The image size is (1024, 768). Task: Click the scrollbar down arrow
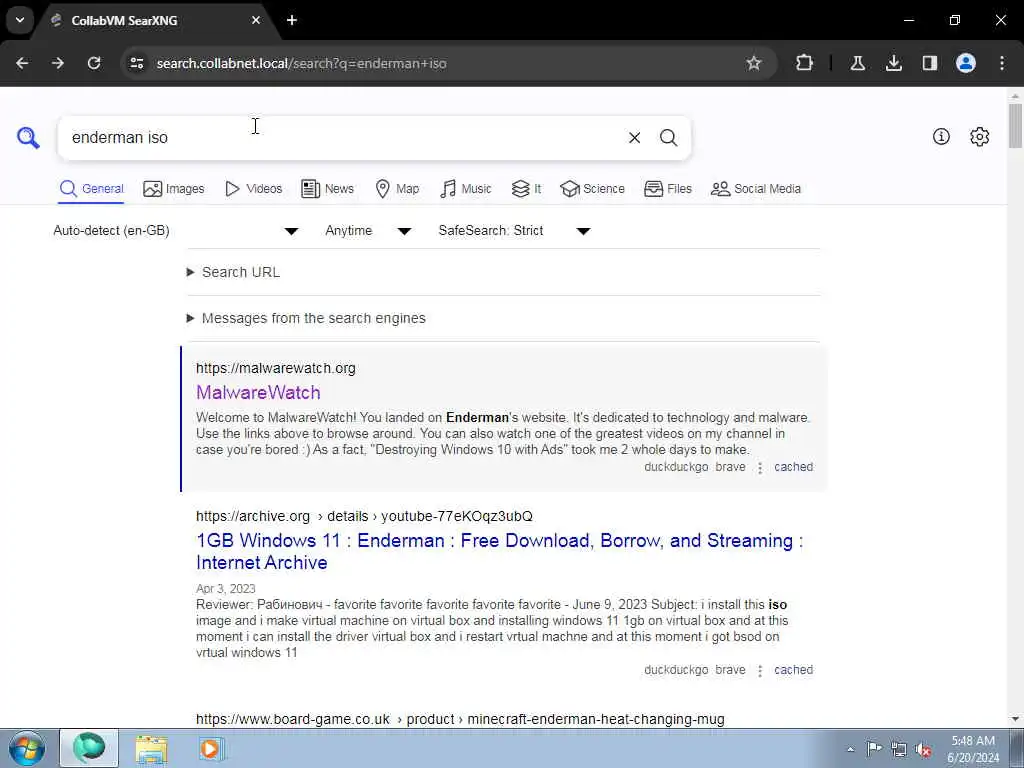[x=1015, y=719]
